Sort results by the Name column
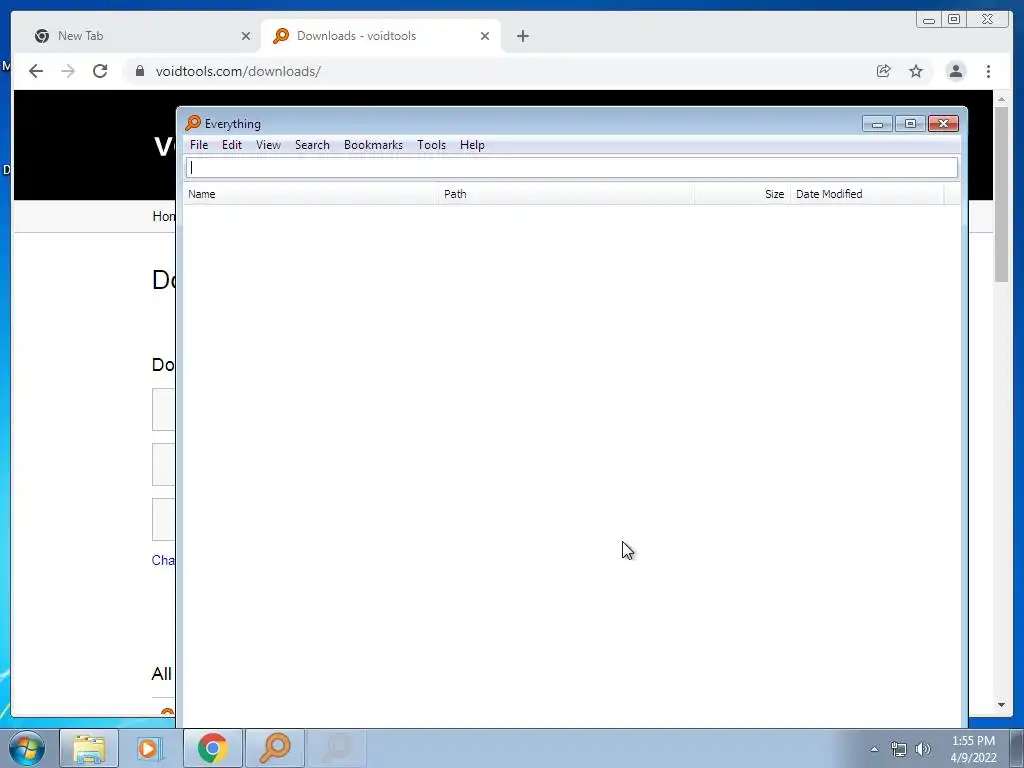Image resolution: width=1024 pixels, height=768 pixels. tap(311, 194)
